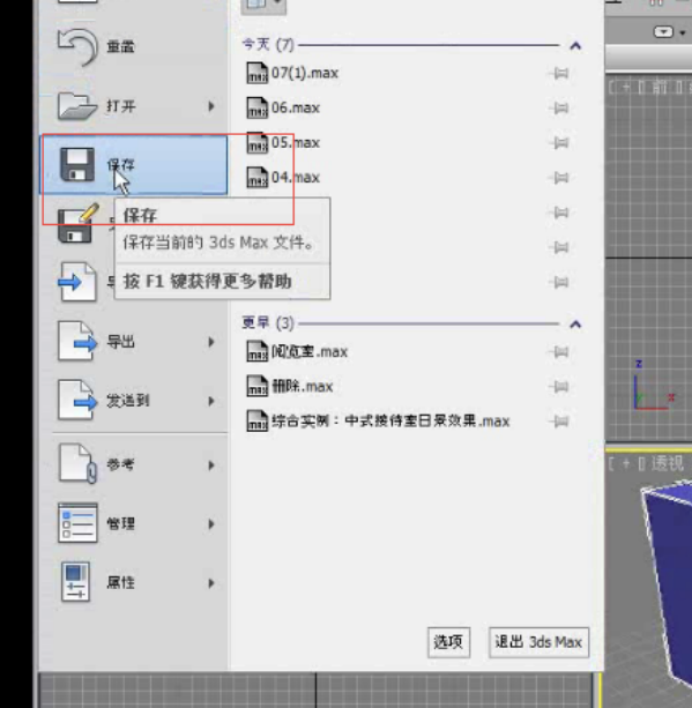The height and width of the screenshot is (708, 692).
Task: Click the [+] label in the perspective viewport
Action: (626, 464)
